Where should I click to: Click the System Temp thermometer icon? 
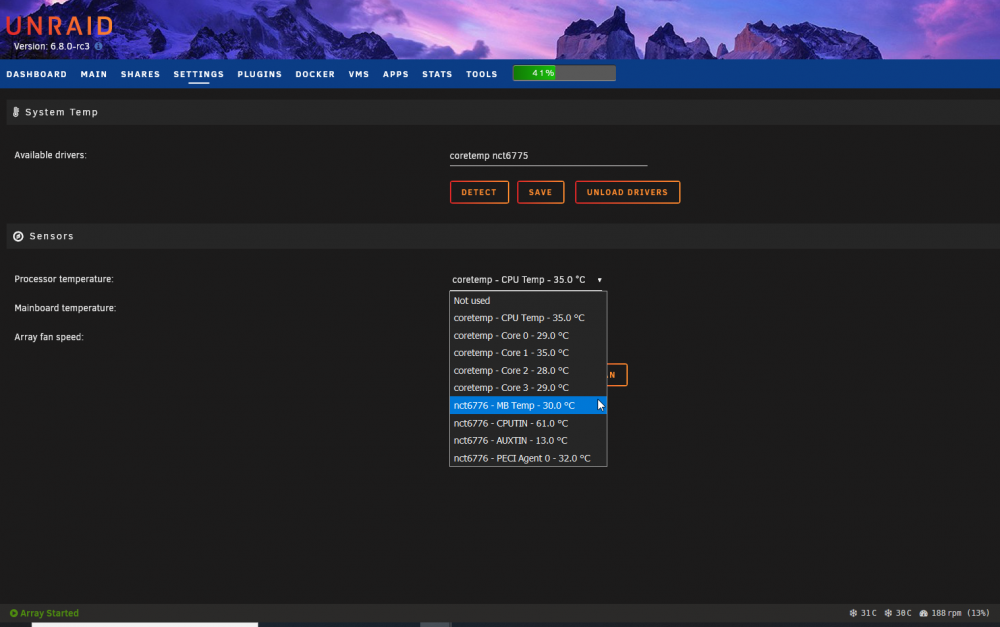coord(16,112)
